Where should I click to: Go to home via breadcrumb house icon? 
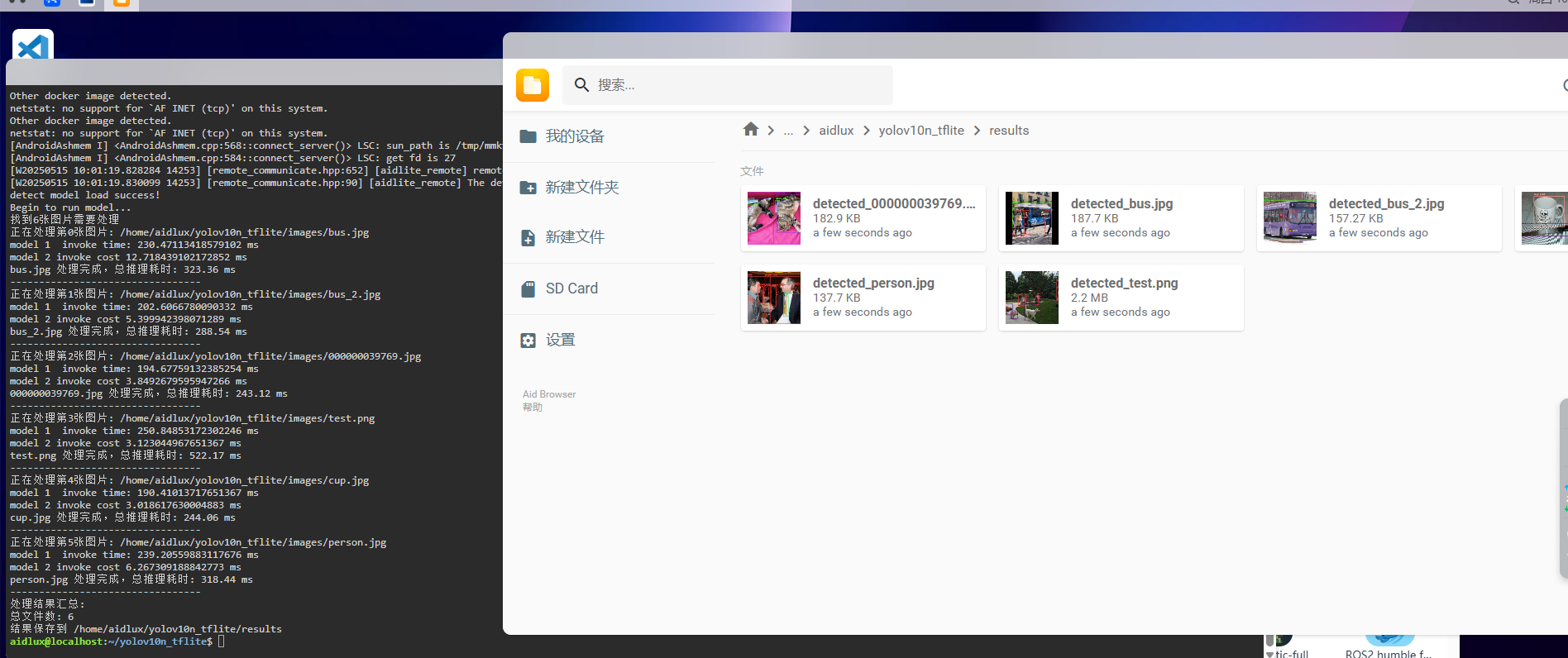click(x=751, y=130)
